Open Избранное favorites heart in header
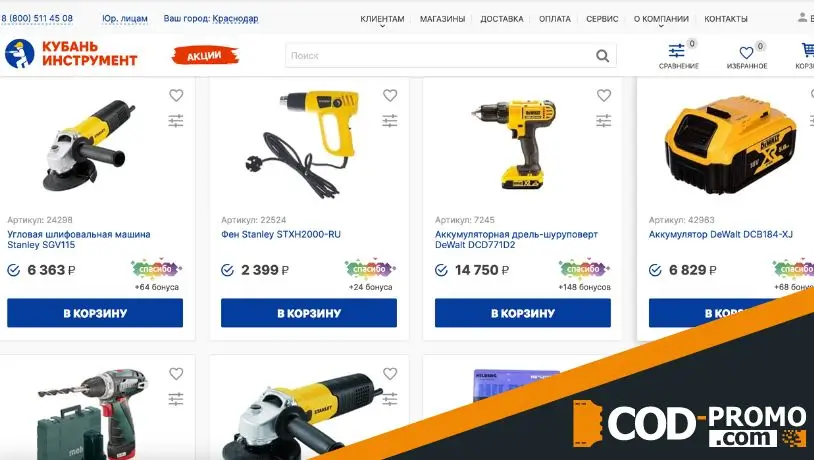814x460 pixels. [747, 56]
